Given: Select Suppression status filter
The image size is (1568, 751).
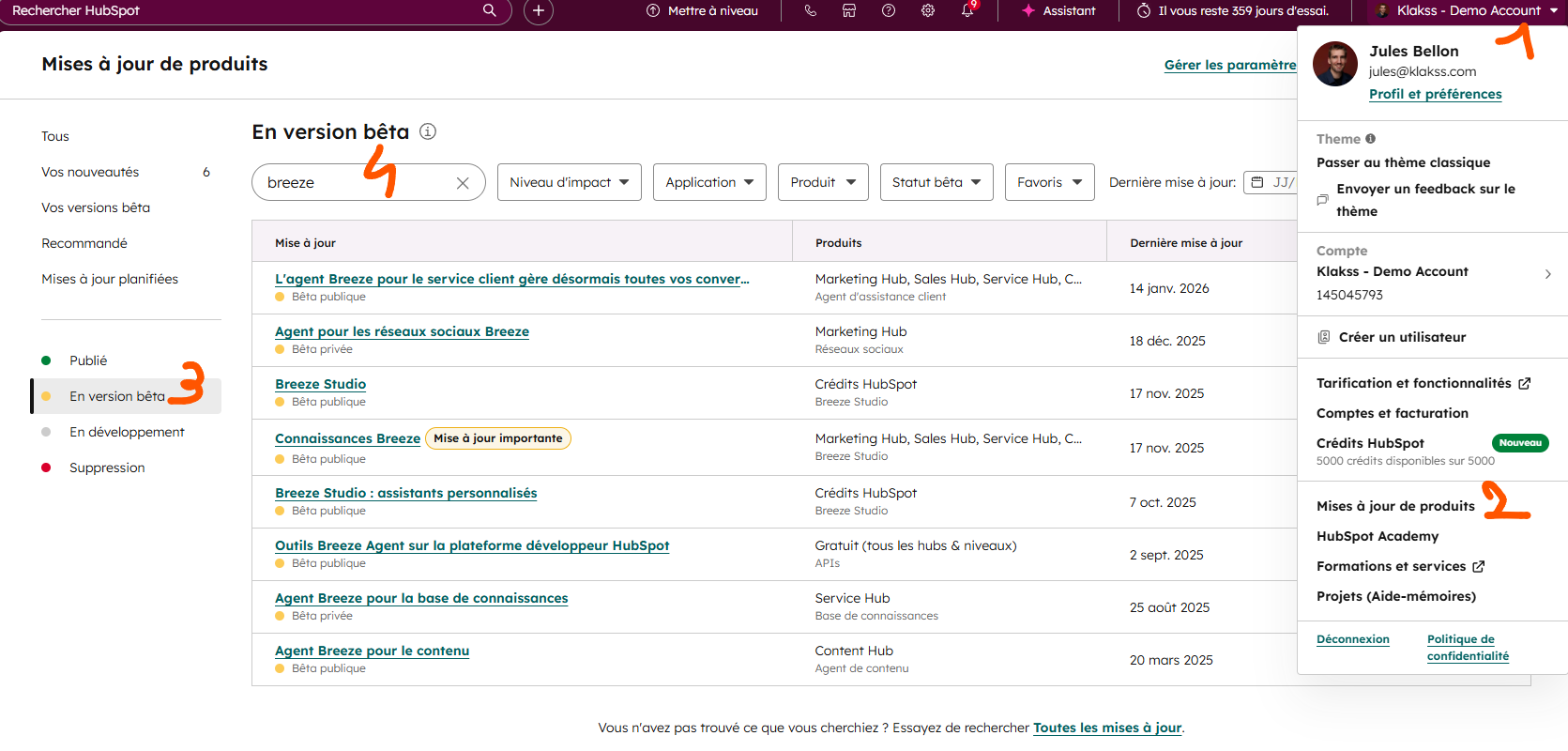Looking at the screenshot, I should [x=107, y=467].
